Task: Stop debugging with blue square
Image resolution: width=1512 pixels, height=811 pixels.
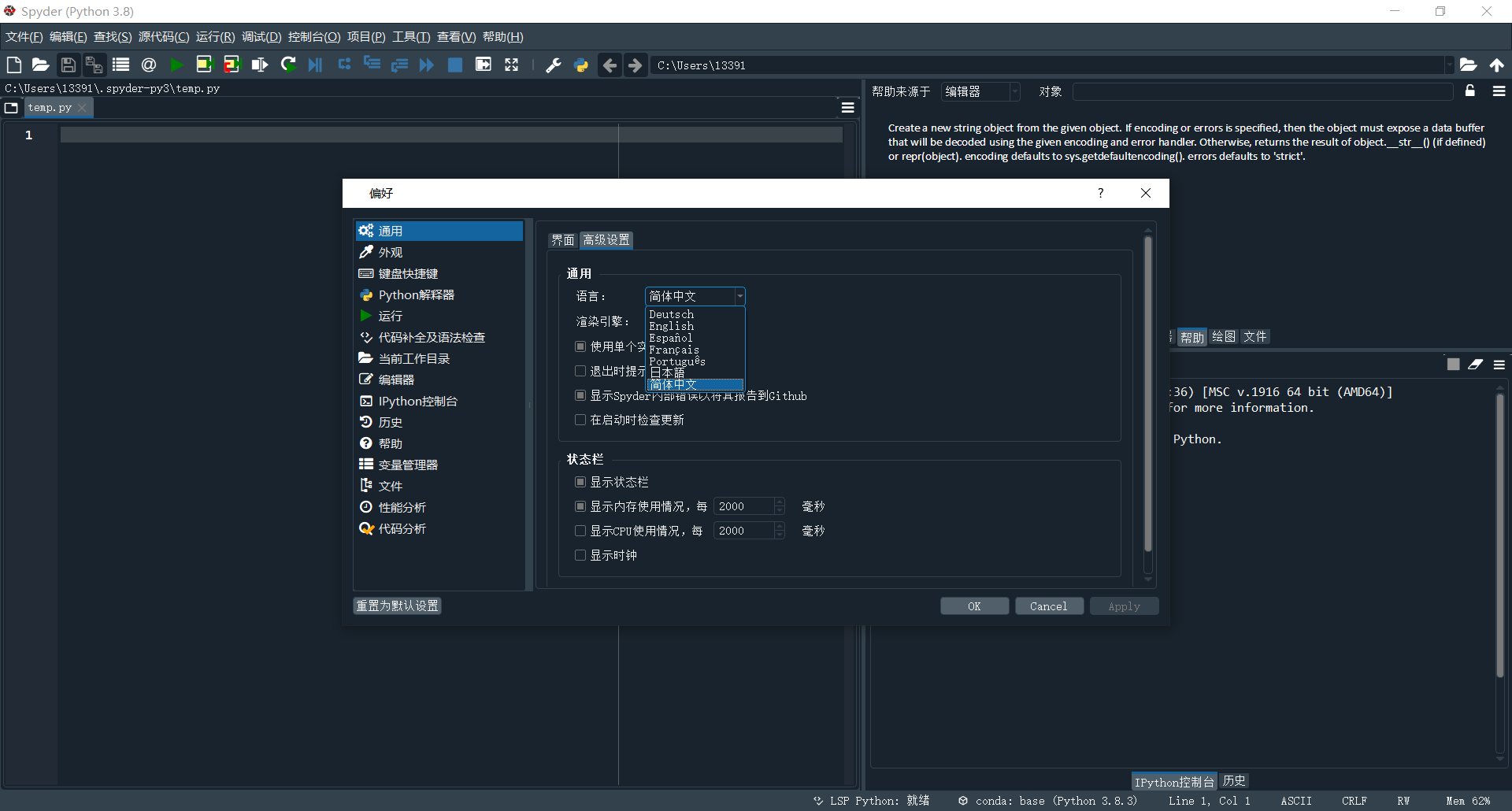Action: (x=455, y=65)
